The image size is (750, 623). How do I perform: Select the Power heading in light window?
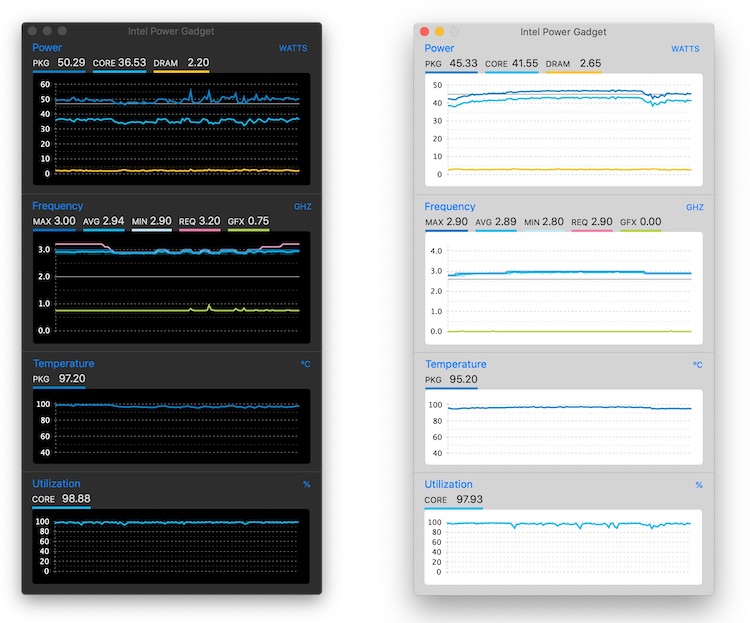pos(439,48)
